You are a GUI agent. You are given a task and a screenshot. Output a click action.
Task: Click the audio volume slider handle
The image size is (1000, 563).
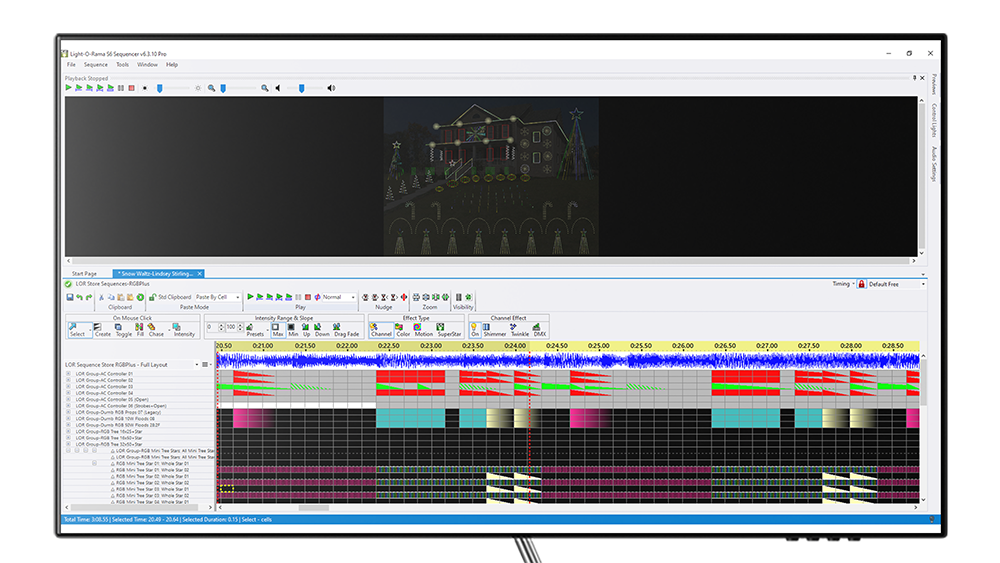302,88
